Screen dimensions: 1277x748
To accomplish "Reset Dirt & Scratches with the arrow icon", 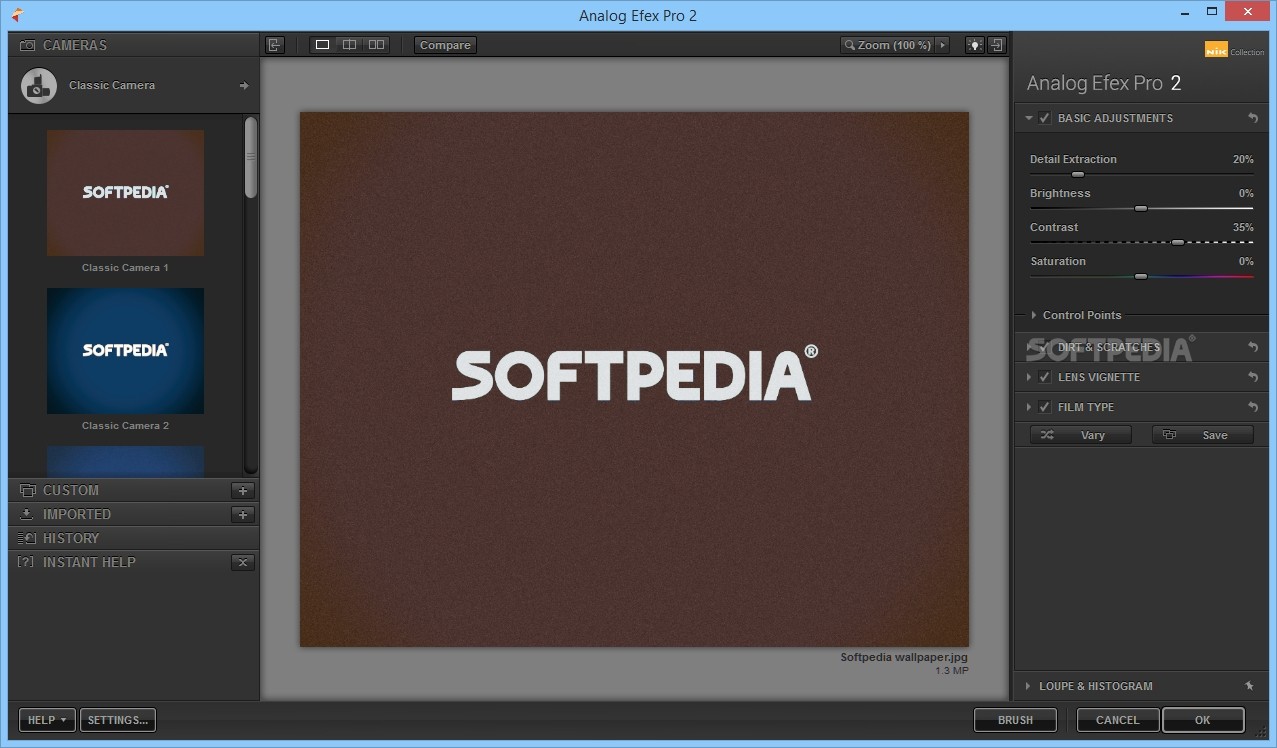I will point(1253,347).
